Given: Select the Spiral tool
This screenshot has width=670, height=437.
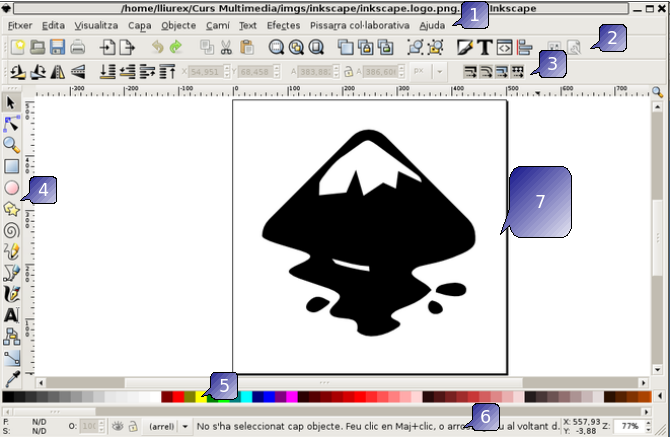Looking at the screenshot, I should point(12,229).
